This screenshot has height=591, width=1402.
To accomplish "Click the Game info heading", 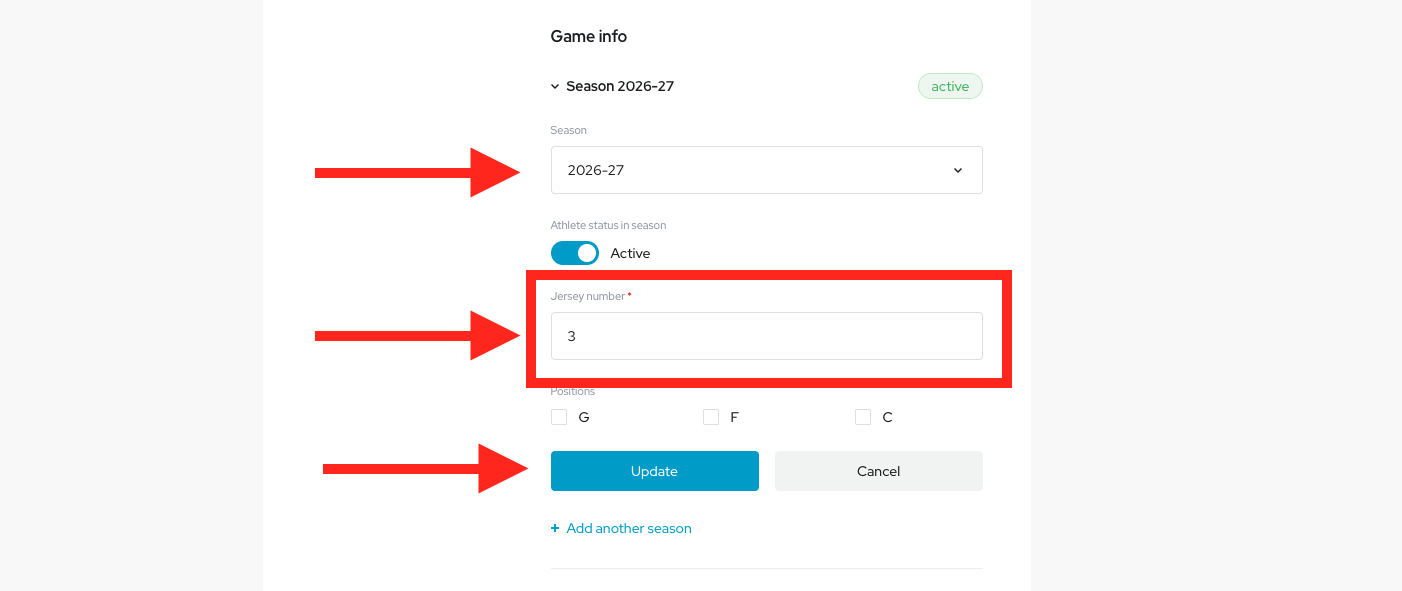I will click(x=589, y=36).
